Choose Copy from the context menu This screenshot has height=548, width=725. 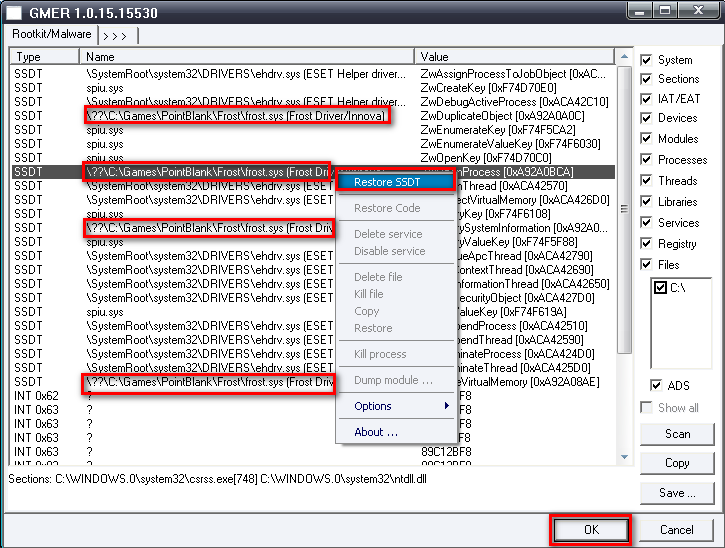tap(396, 311)
